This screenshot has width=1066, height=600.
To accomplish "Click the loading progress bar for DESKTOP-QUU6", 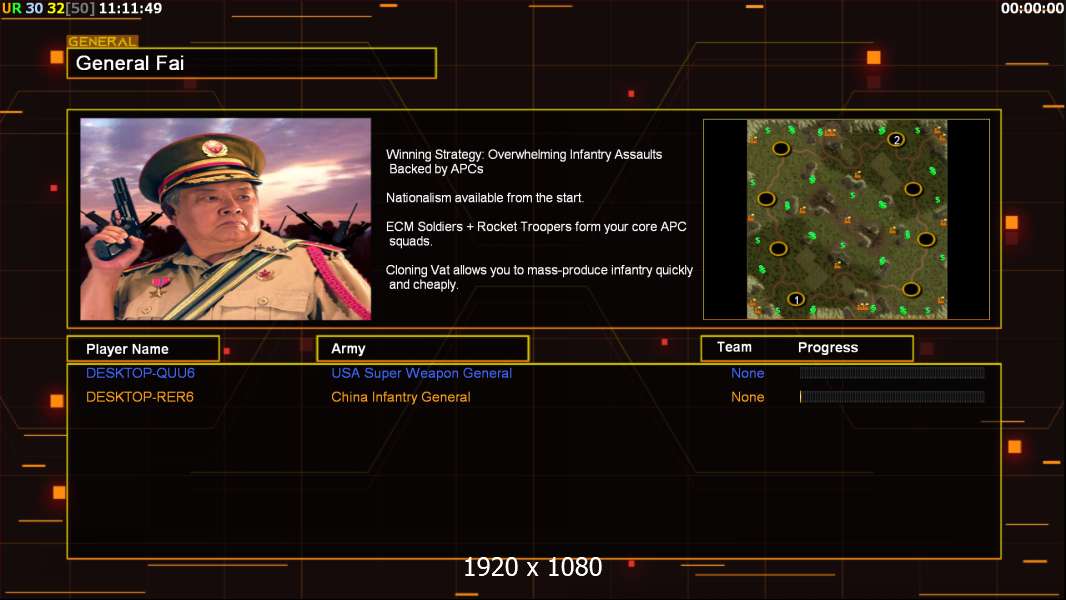I will pyautogui.click(x=892, y=372).
